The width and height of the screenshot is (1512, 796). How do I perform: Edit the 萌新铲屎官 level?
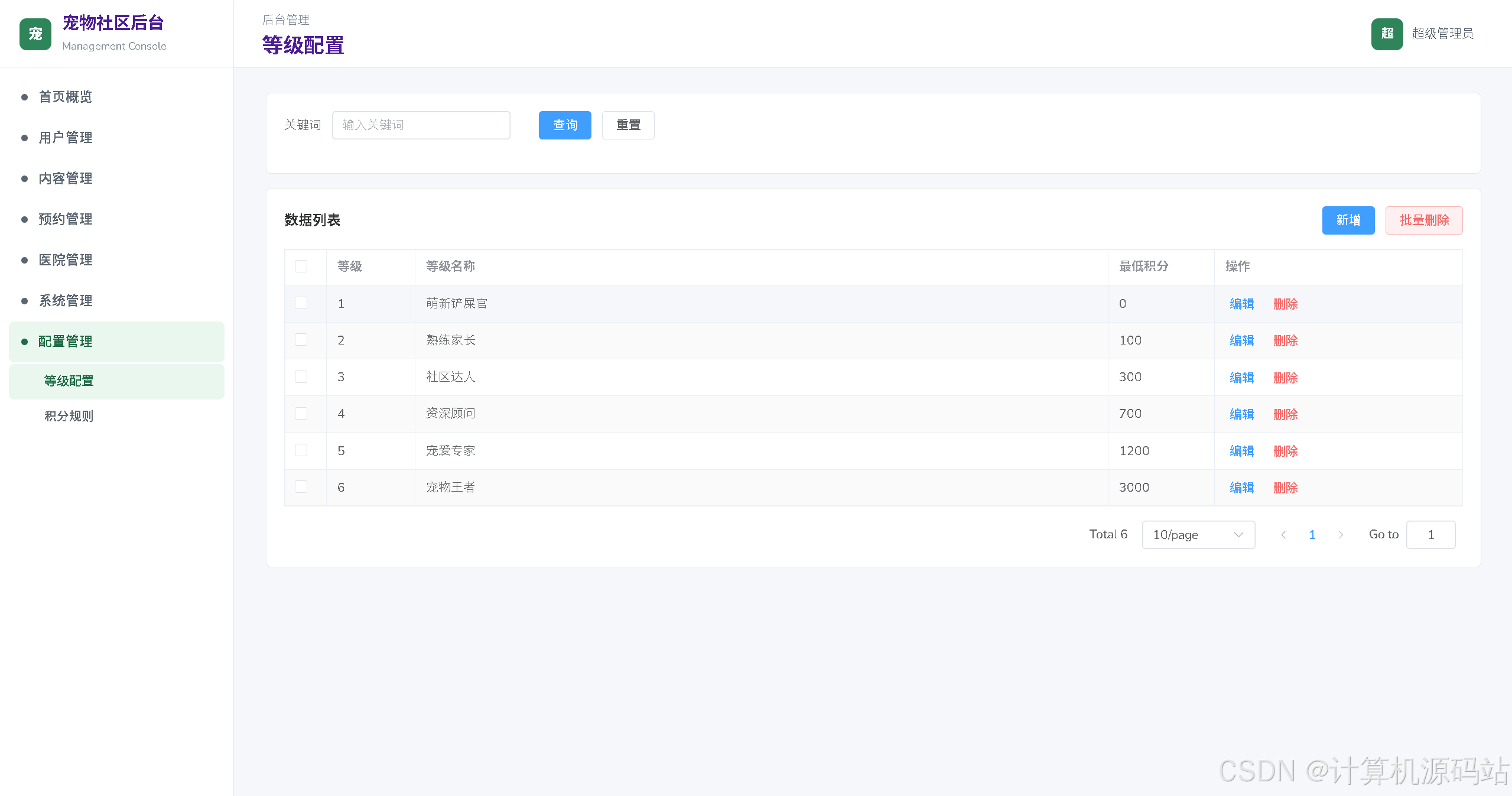(x=1241, y=304)
